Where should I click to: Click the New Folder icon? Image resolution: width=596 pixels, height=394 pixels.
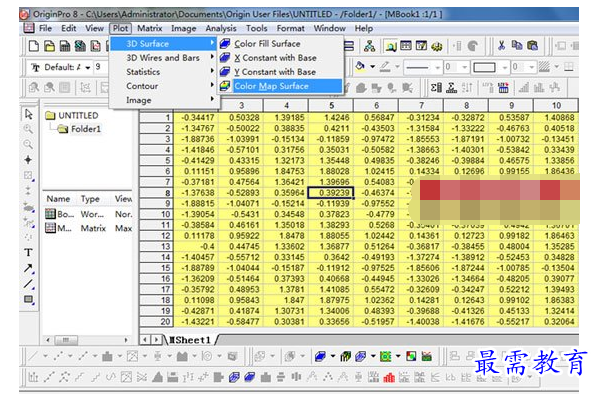[x=49, y=46]
